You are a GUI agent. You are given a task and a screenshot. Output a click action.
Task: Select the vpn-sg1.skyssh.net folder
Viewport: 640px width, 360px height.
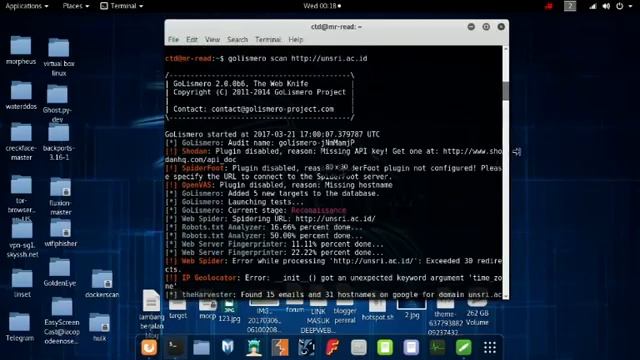click(22, 240)
